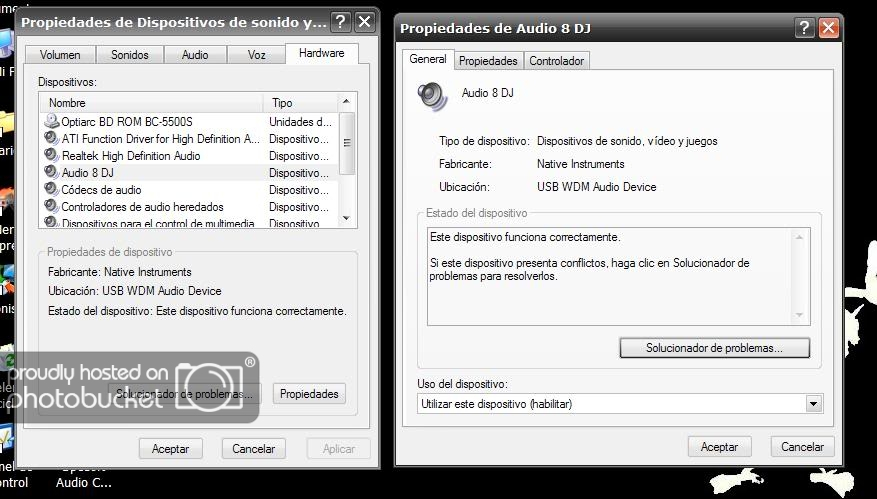The width and height of the screenshot is (877, 499).
Task: Select the Hardware tab
Action: (322, 53)
